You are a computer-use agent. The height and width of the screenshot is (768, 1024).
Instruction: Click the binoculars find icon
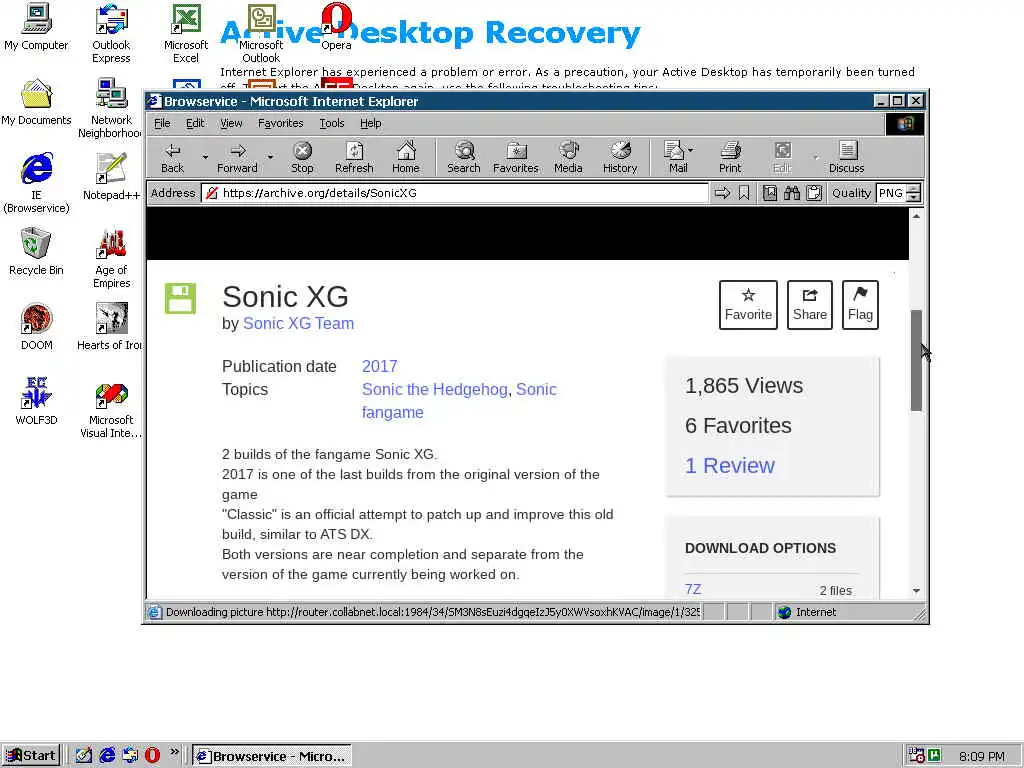point(792,193)
